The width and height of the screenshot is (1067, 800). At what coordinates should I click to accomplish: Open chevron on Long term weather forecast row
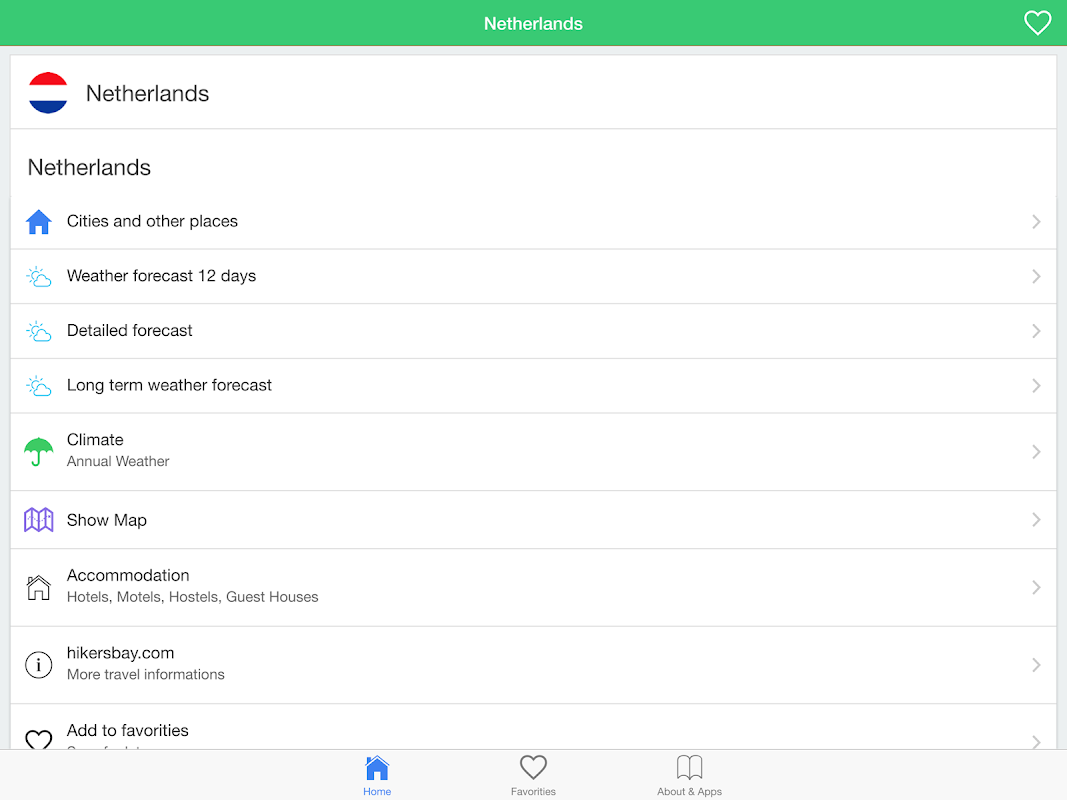pyautogui.click(x=1036, y=386)
